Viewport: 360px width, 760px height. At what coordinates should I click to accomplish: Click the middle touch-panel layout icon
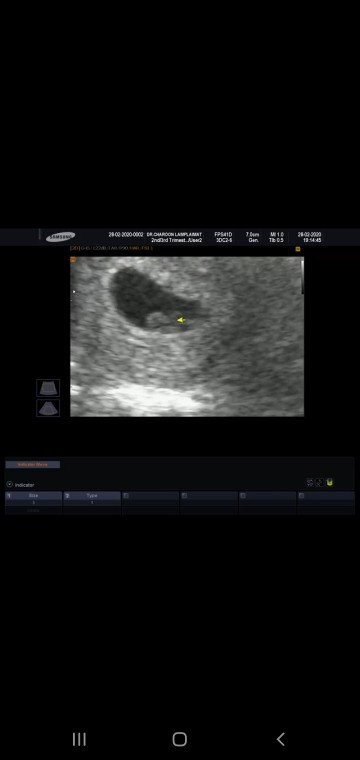[x=320, y=482]
